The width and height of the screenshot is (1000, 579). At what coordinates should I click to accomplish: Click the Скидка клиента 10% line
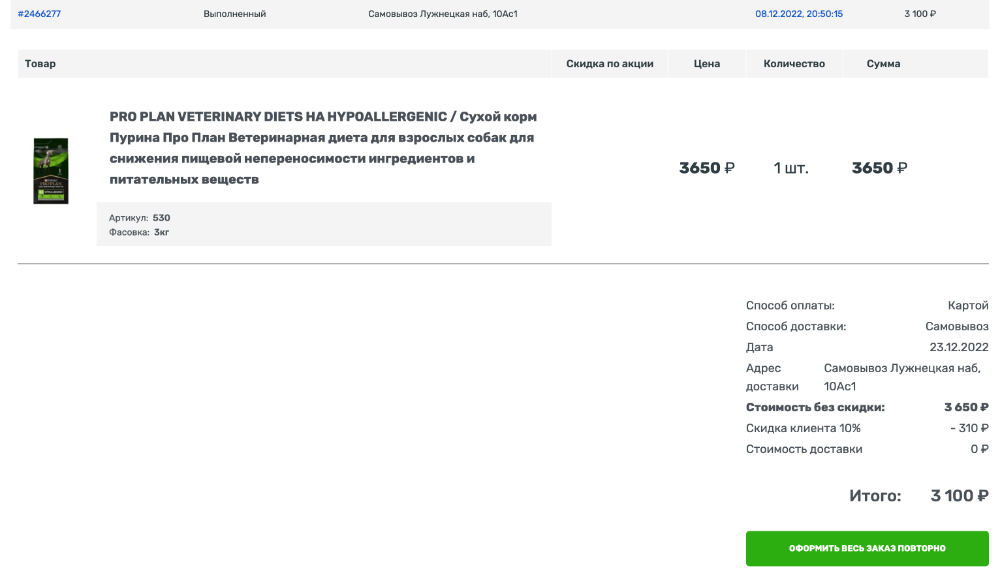[803, 428]
